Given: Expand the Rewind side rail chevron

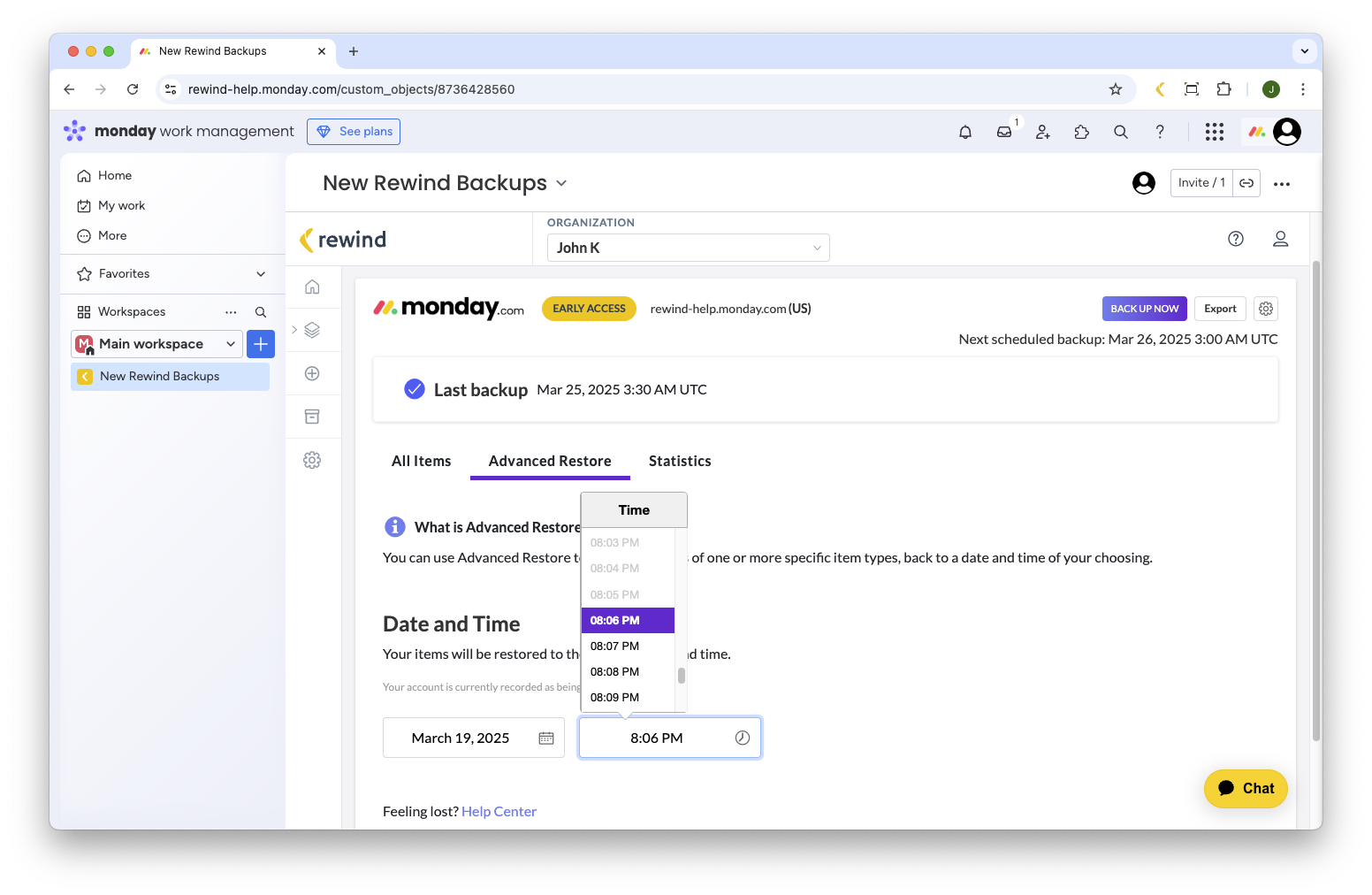Looking at the screenshot, I should 294,330.
